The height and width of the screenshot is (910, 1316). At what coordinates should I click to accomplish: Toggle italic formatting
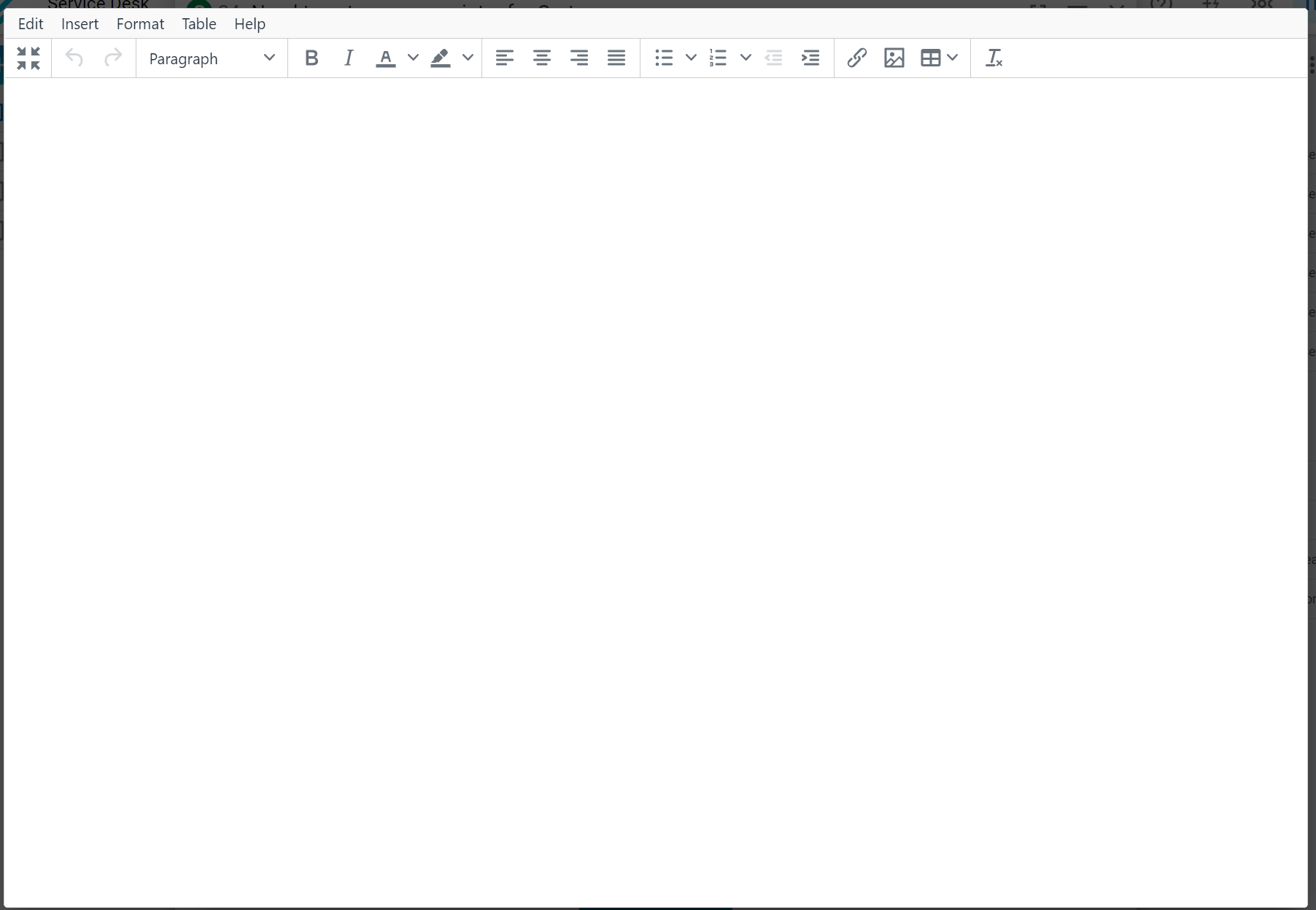click(349, 58)
